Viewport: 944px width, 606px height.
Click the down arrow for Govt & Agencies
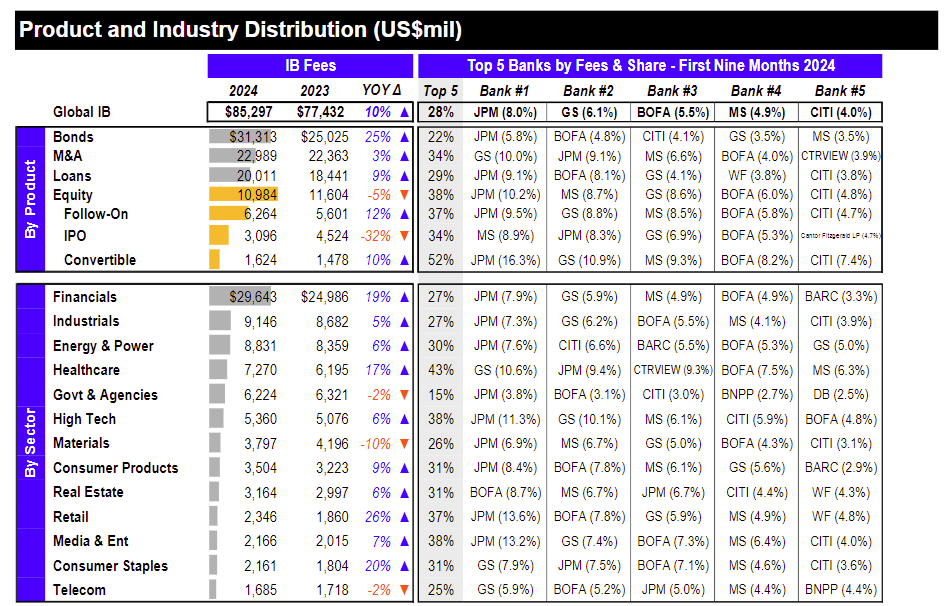click(x=404, y=395)
